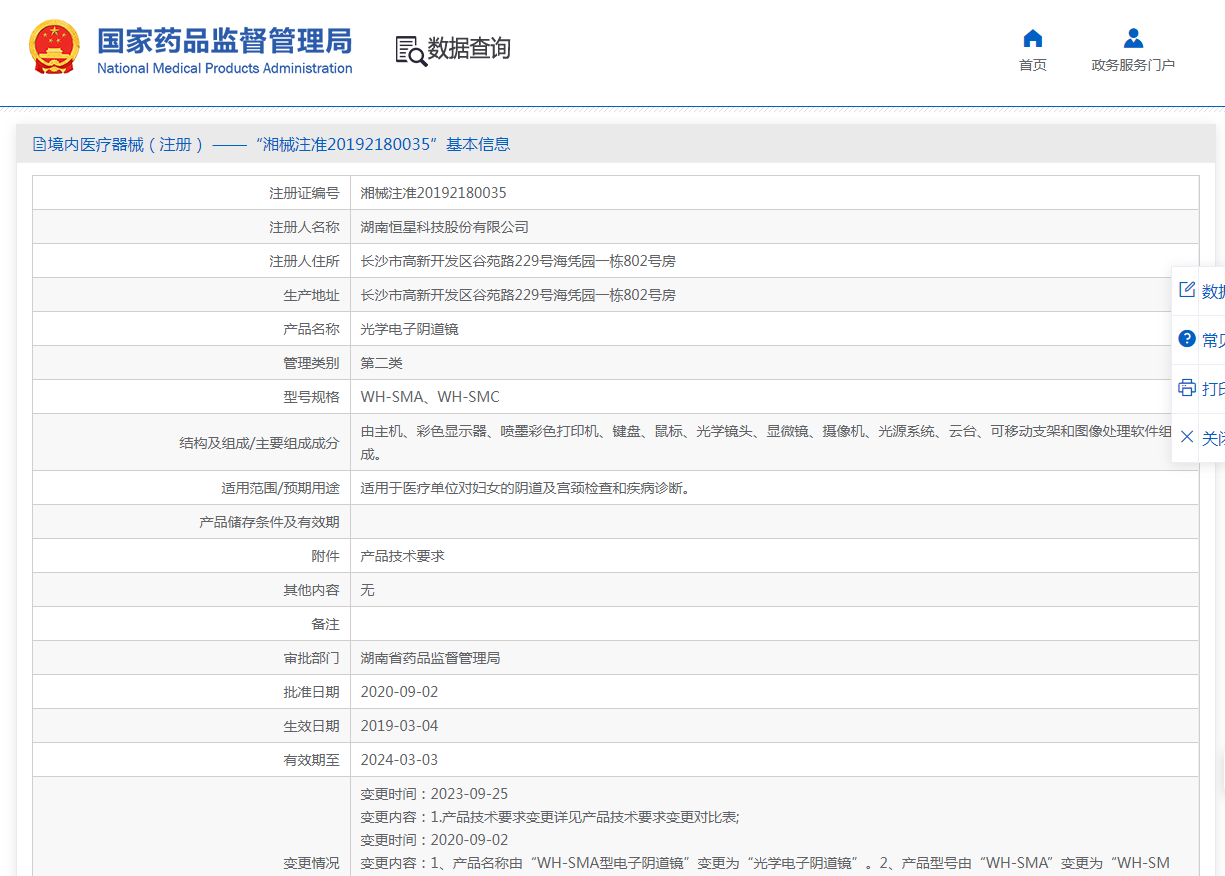This screenshot has width=1225, height=876.
Task: Click the 数据查询 magnifier document icon
Action: 410,50
